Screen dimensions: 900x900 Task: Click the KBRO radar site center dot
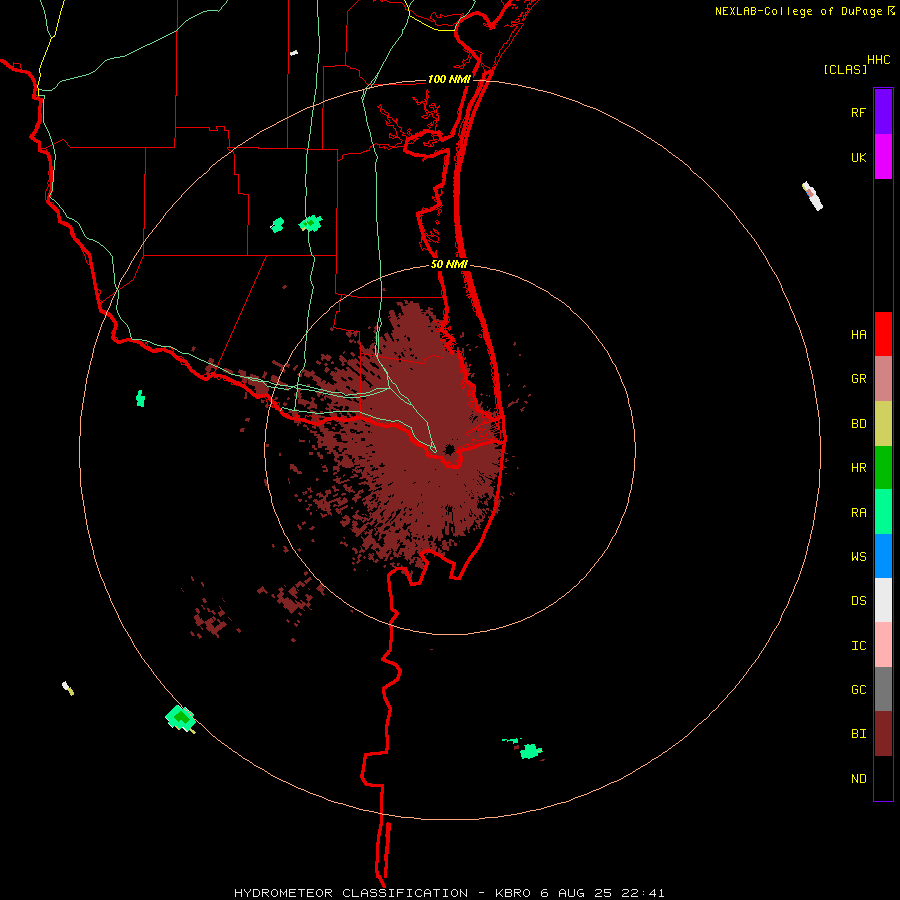pos(449,449)
